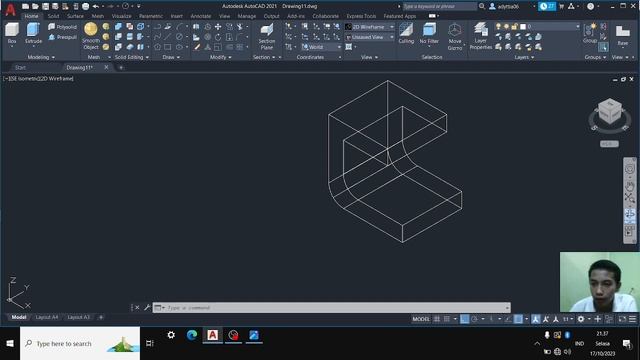640x360 pixels.
Task: Expand the Modeling panel
Action: tap(41, 57)
